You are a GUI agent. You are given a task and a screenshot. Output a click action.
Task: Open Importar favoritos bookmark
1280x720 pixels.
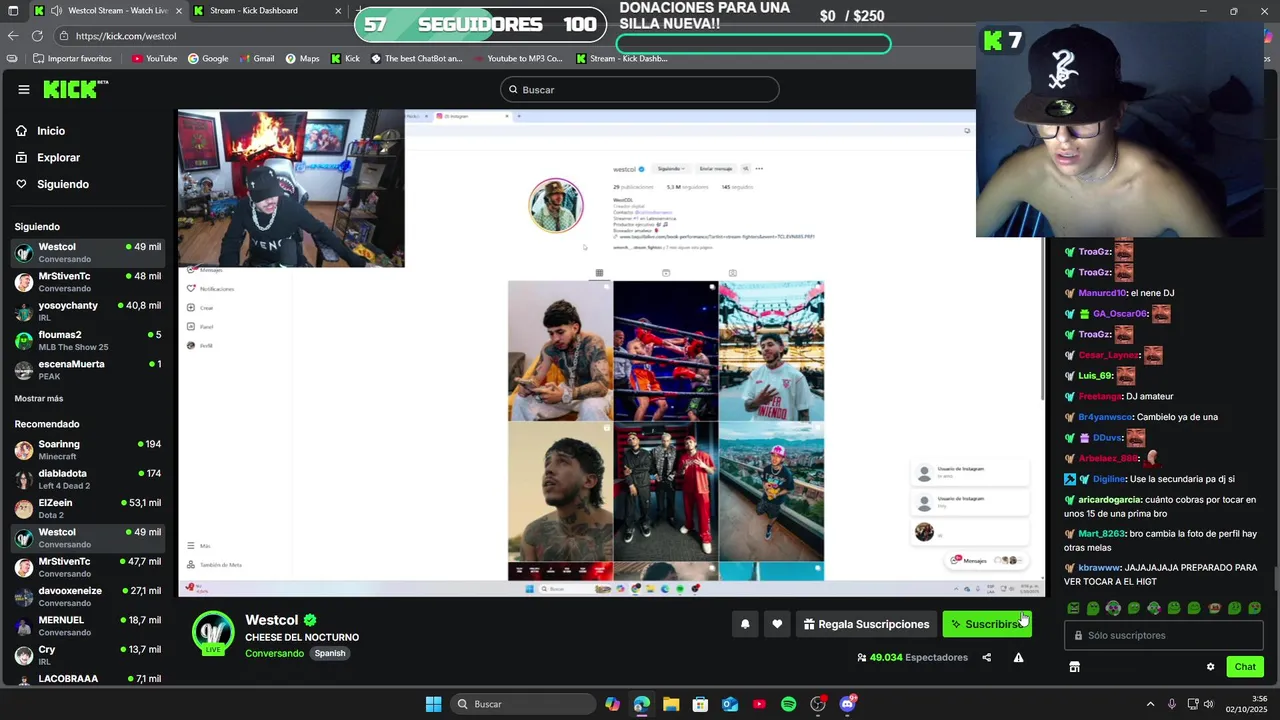click(72, 59)
